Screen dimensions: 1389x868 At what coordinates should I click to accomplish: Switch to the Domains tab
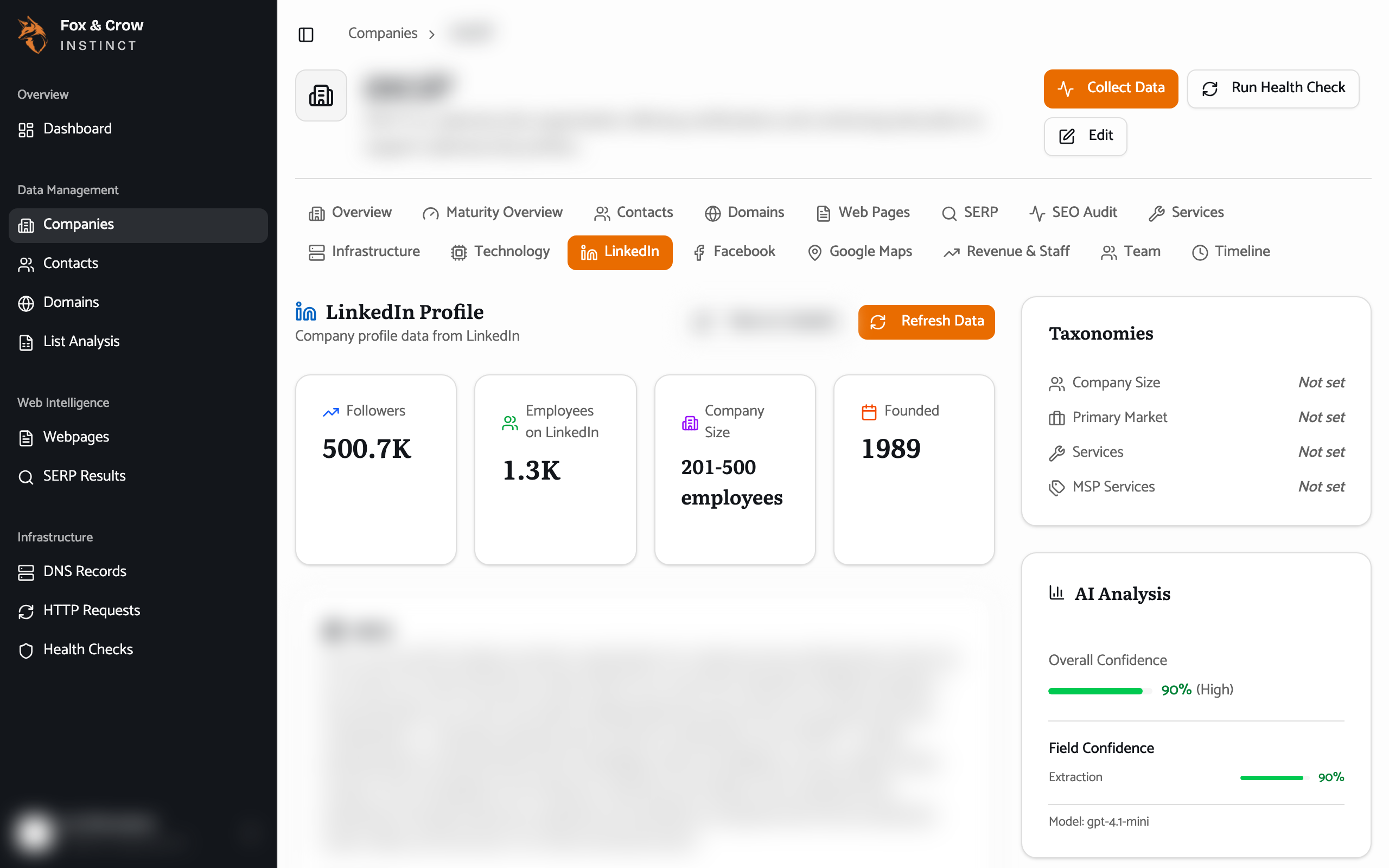tap(744, 213)
